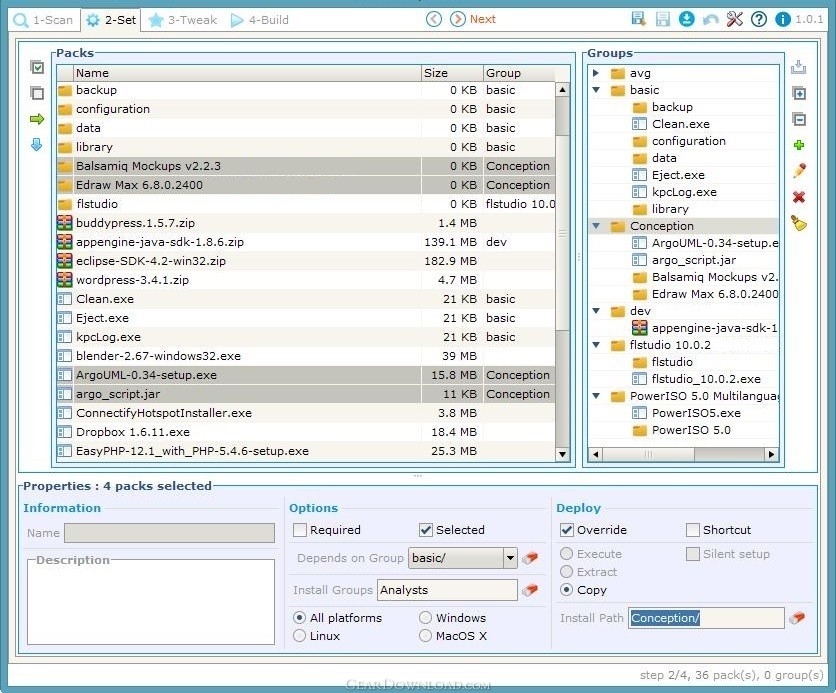Click the Install Groups input field
The height and width of the screenshot is (693, 836).
(x=447, y=590)
